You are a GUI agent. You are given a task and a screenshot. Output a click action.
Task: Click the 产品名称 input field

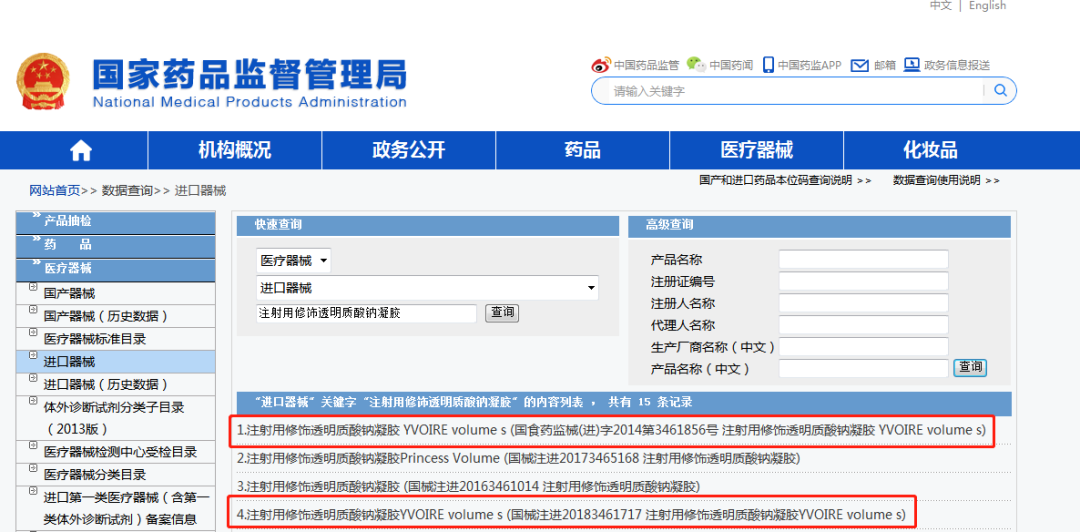864,260
